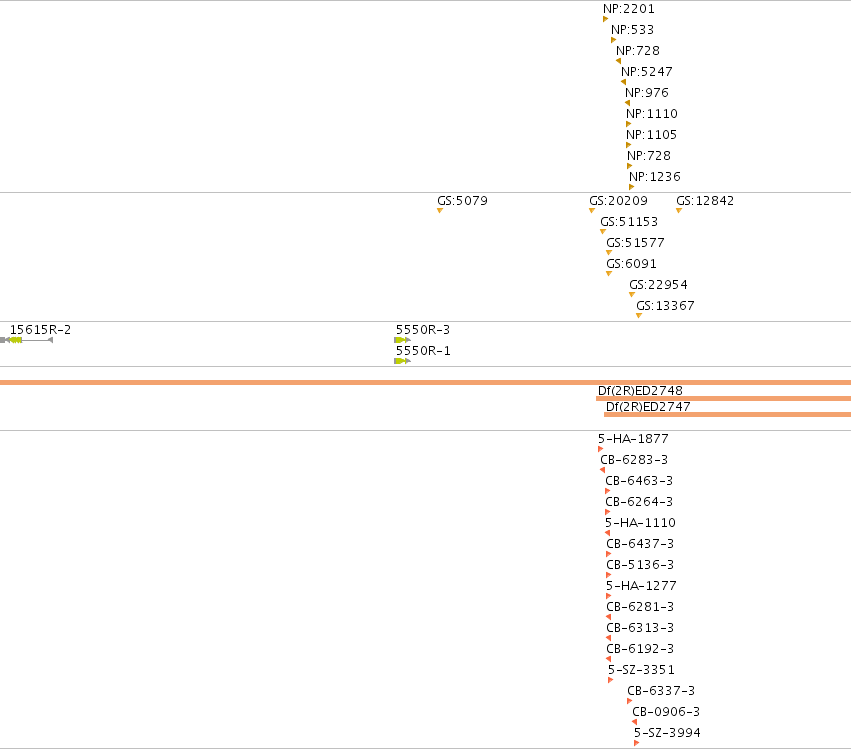The height and width of the screenshot is (749, 851).
Task: Select the CB-6192-3 label
Action: coord(640,649)
